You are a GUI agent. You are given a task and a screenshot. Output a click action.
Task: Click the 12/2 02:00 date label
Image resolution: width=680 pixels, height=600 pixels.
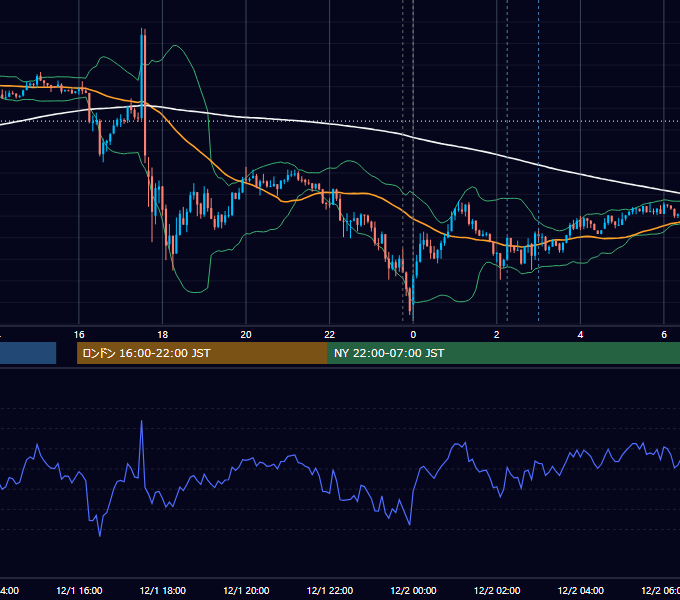[497, 590]
